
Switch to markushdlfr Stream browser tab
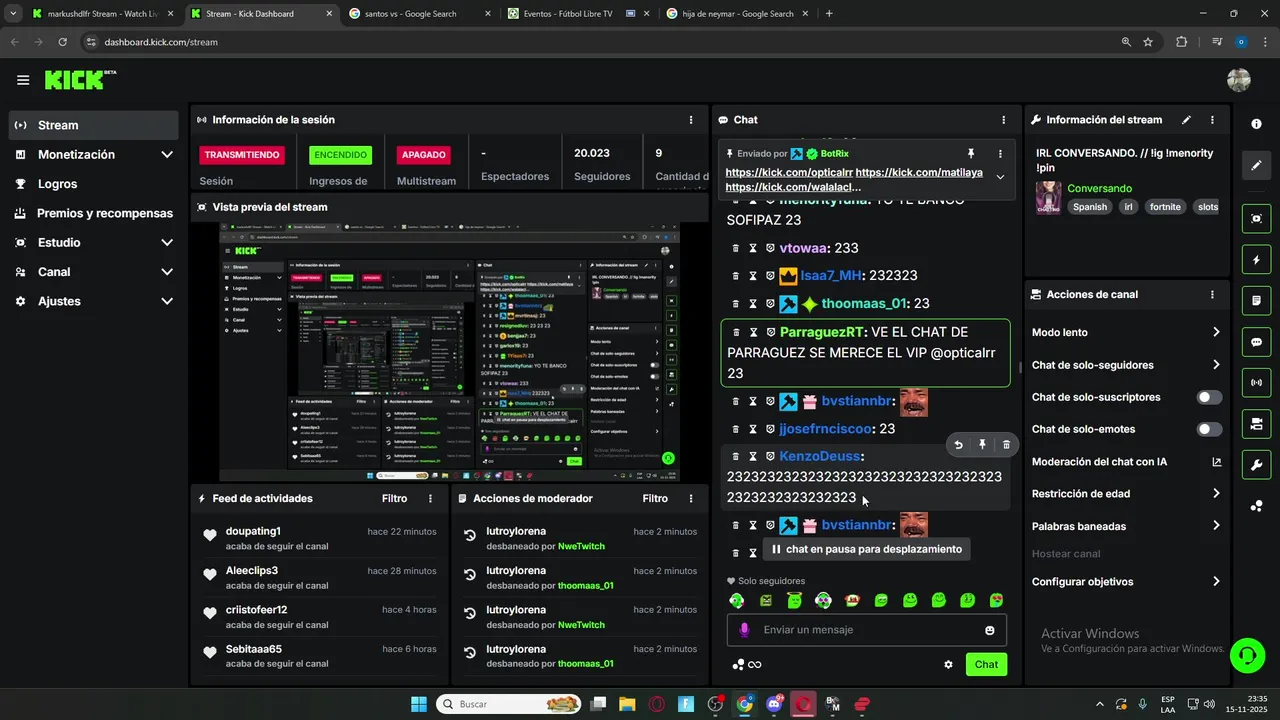[x=103, y=14]
